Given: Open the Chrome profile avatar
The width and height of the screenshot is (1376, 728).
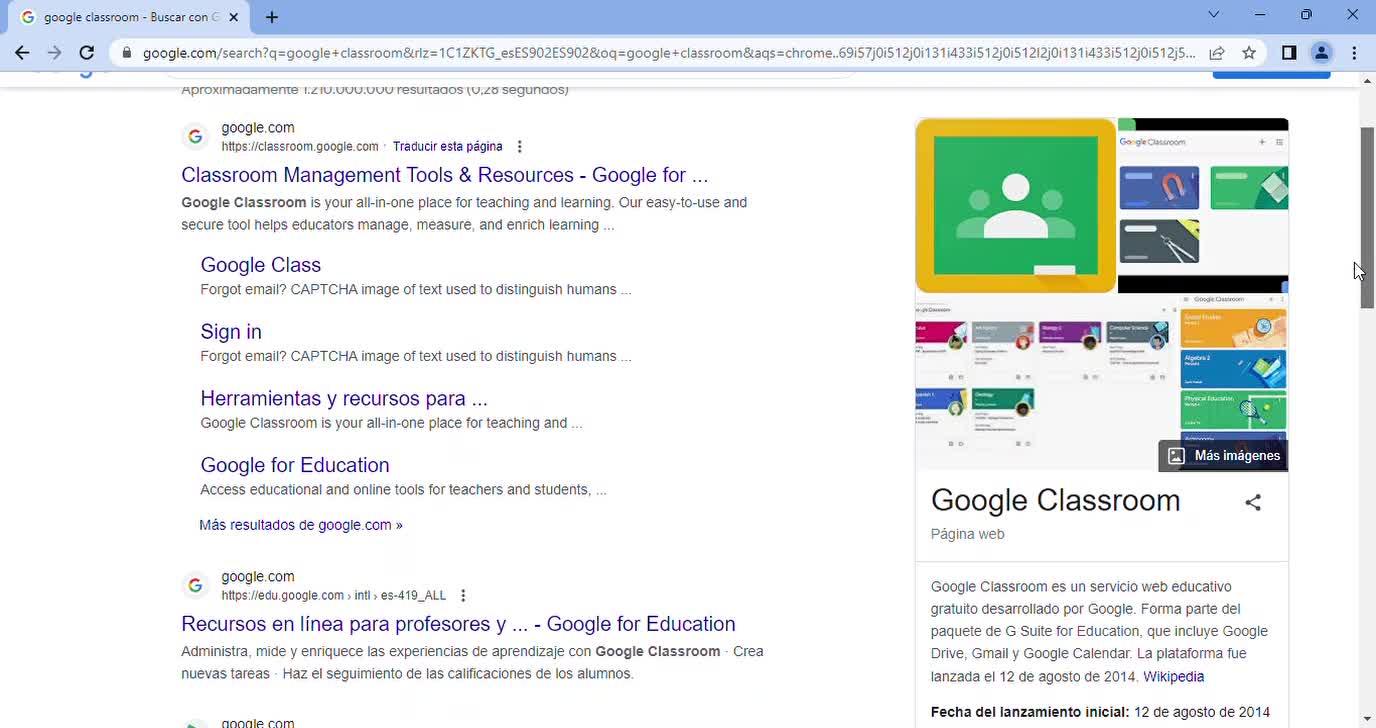Looking at the screenshot, I should coord(1321,53).
